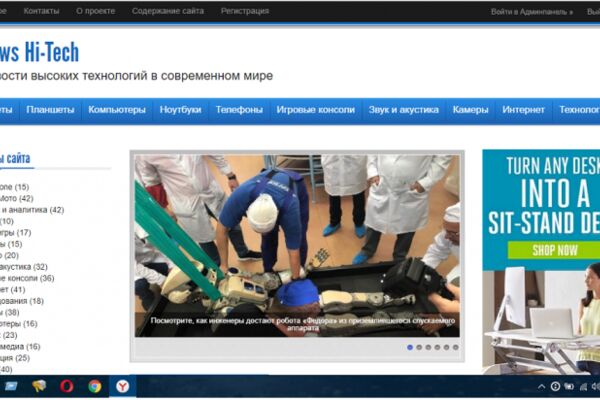Click the sit-stand desk ad photo
The height and width of the screenshot is (400, 600).
(541, 322)
